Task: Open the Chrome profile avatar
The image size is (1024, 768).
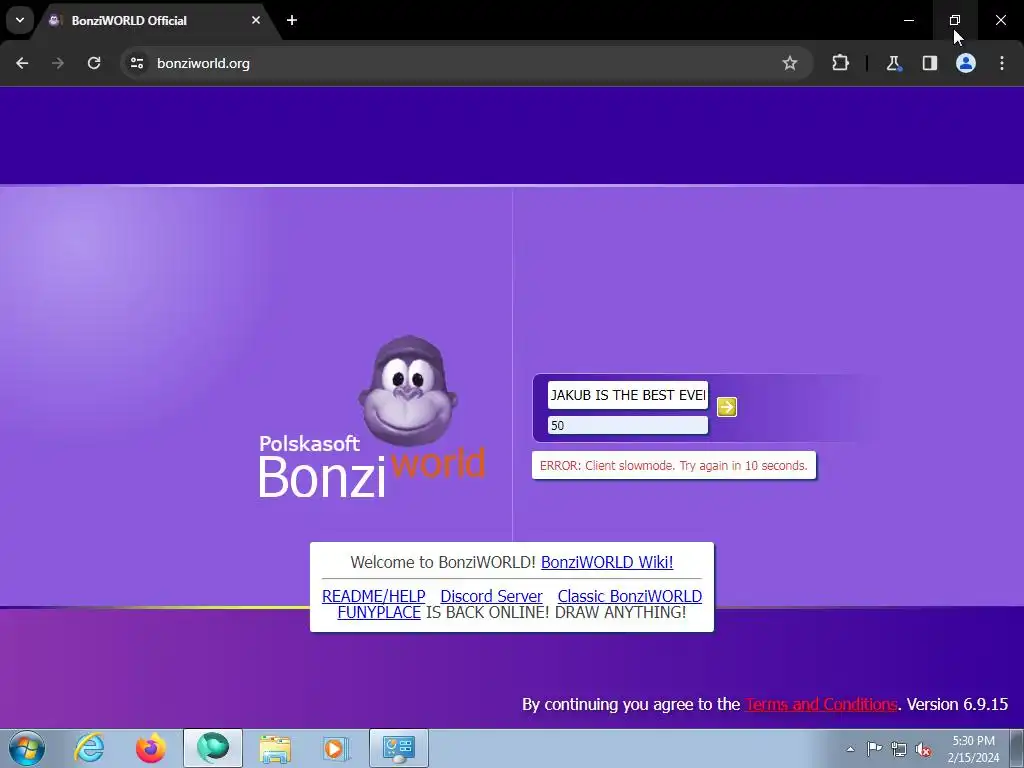Action: pyautogui.click(x=966, y=63)
